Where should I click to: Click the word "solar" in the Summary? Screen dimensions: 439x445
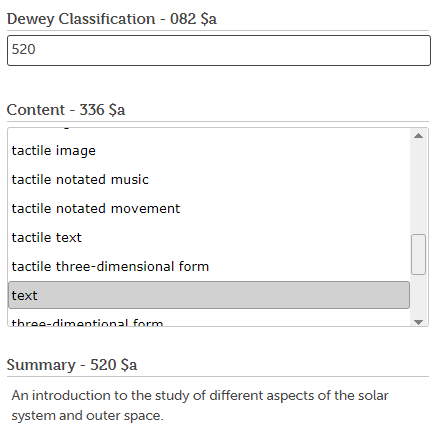click(373, 396)
